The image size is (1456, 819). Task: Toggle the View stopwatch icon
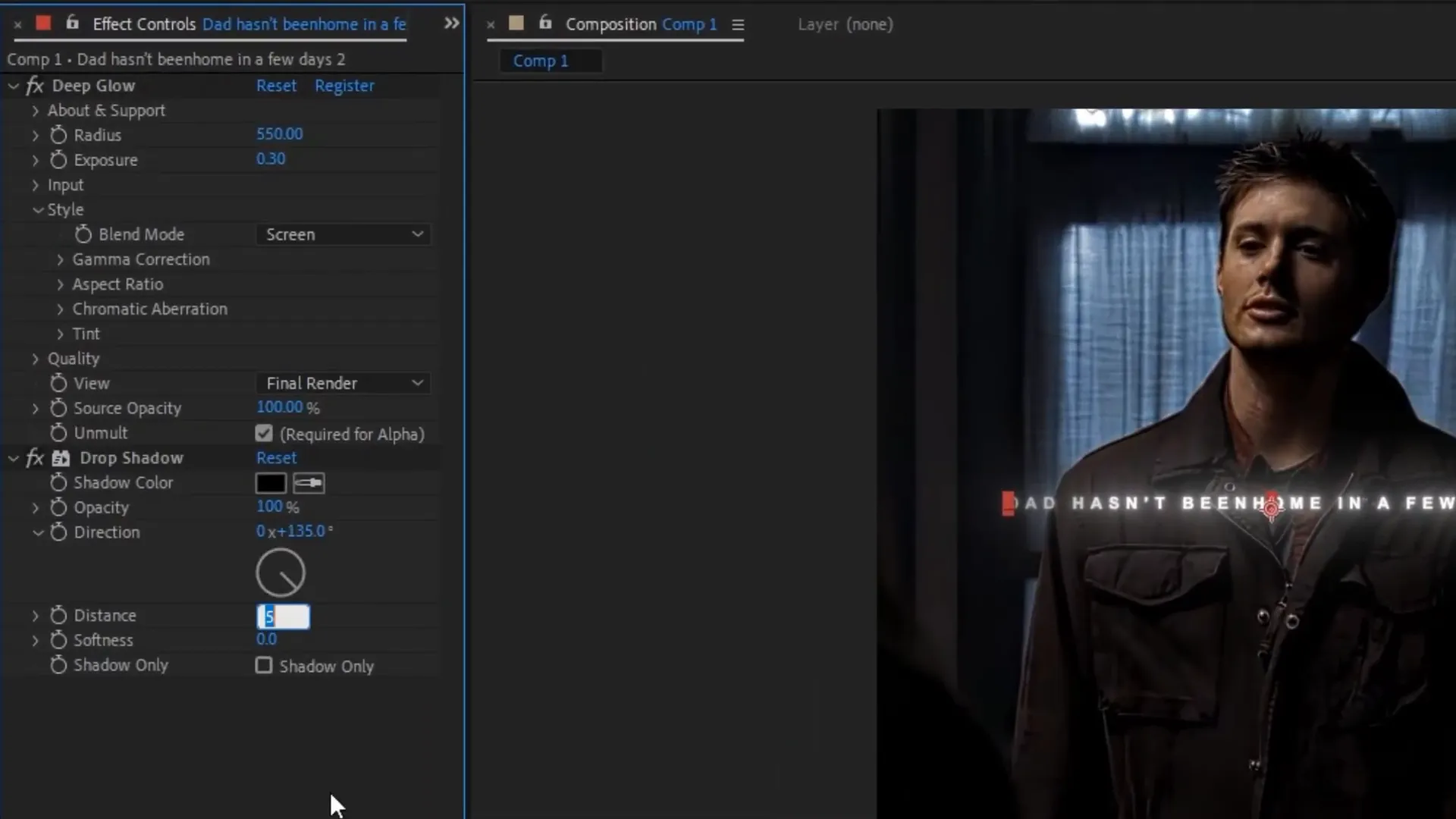pos(58,383)
